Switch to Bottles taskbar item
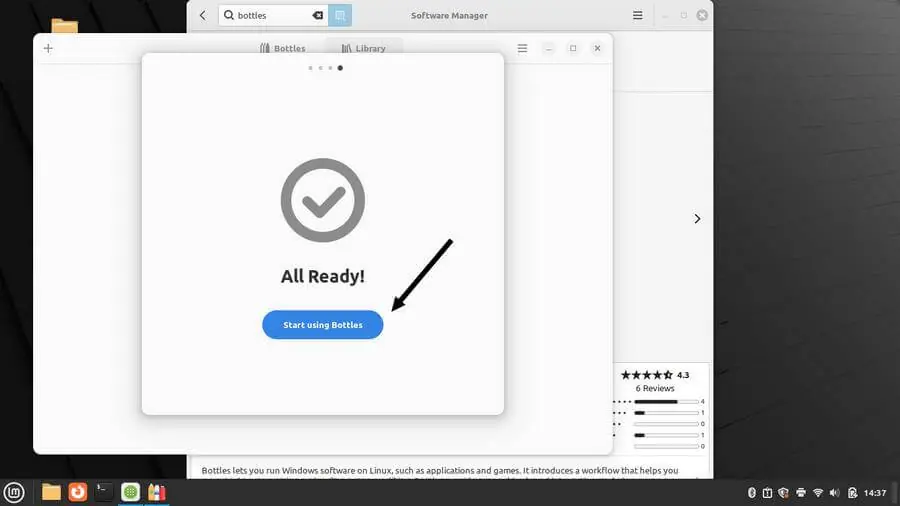The image size is (900, 506). point(157,492)
